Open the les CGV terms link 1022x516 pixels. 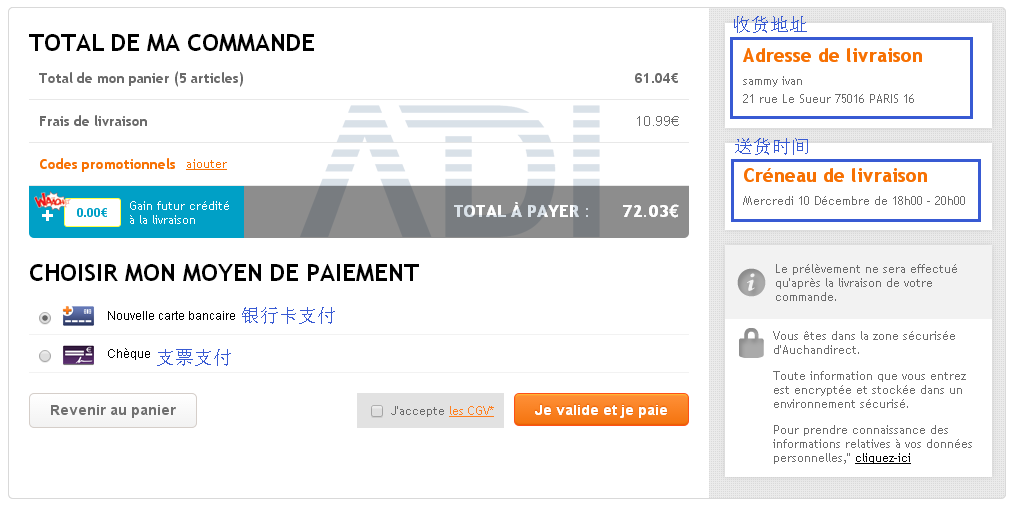(471, 411)
